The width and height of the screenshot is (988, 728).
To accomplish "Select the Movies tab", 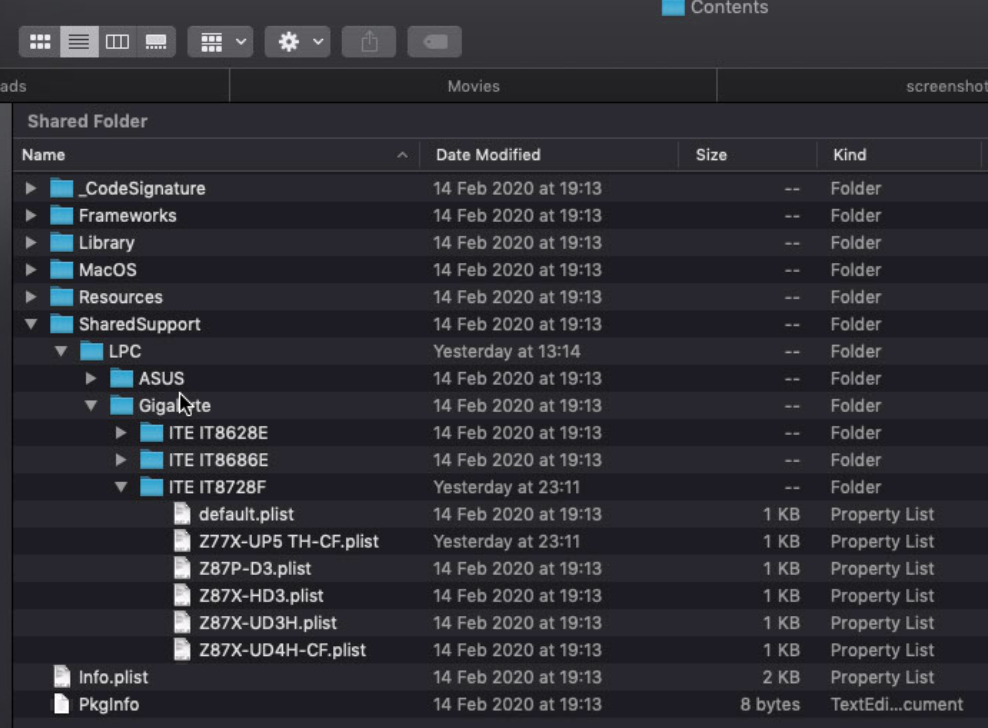I will (473, 86).
